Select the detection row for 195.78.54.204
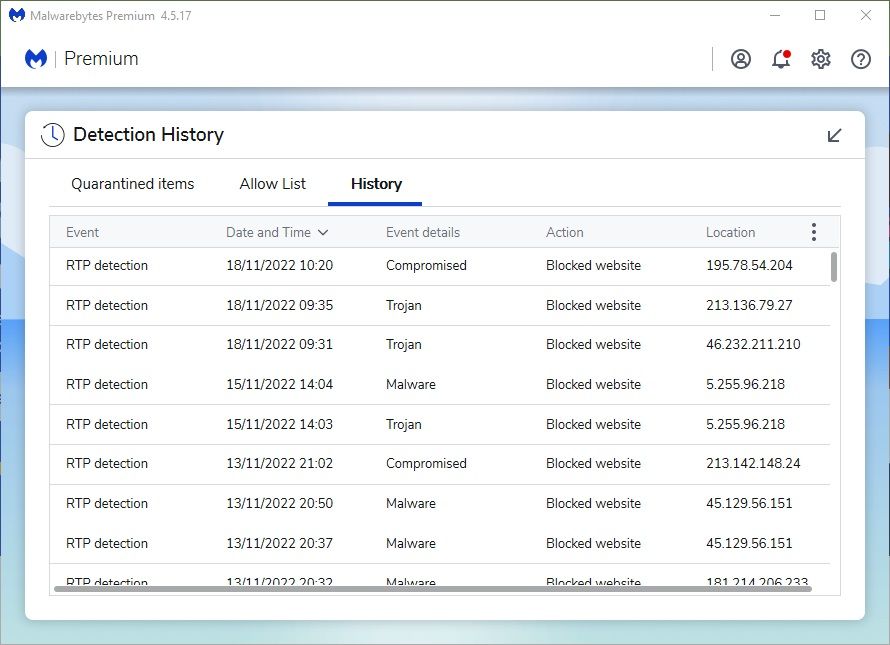 (x=440, y=266)
